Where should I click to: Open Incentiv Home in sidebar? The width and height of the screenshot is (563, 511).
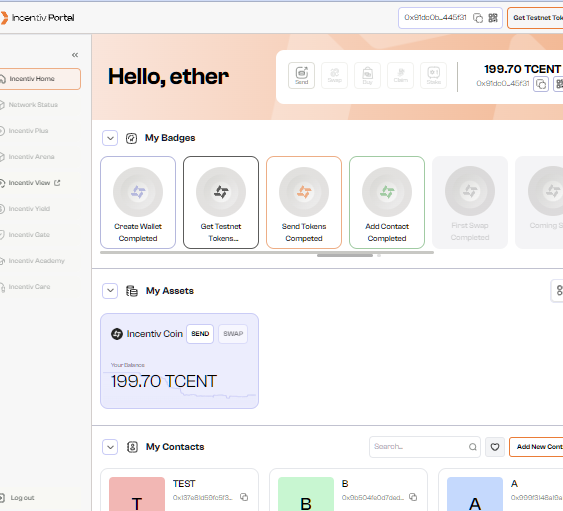[39, 79]
